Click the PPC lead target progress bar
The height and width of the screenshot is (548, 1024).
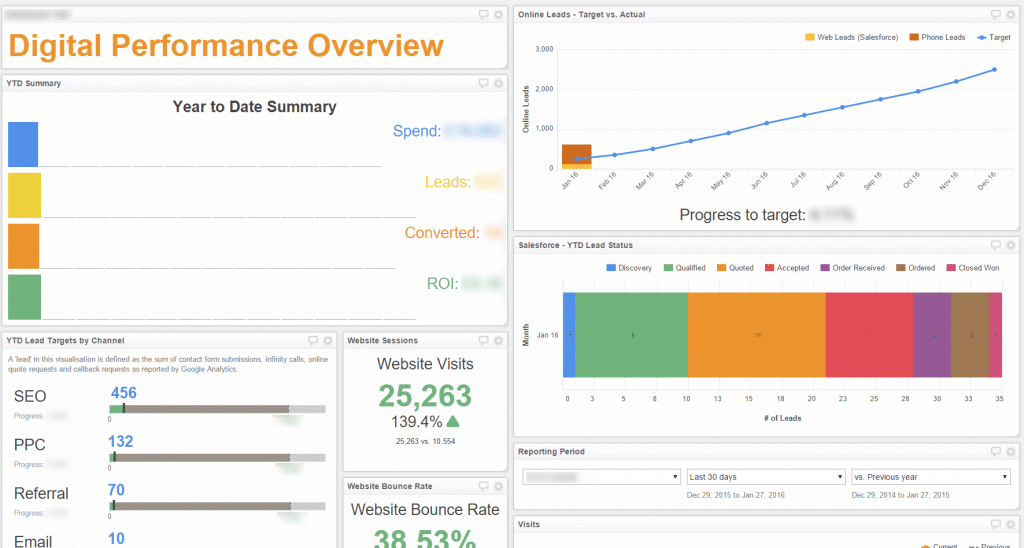pyautogui.click(x=217, y=457)
